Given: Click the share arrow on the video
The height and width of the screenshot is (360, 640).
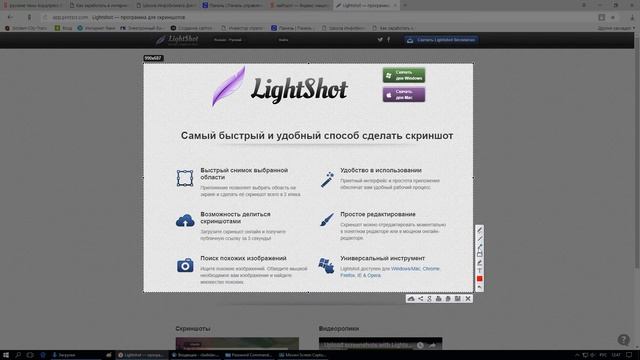Looking at the screenshot, I should tap(432, 345).
